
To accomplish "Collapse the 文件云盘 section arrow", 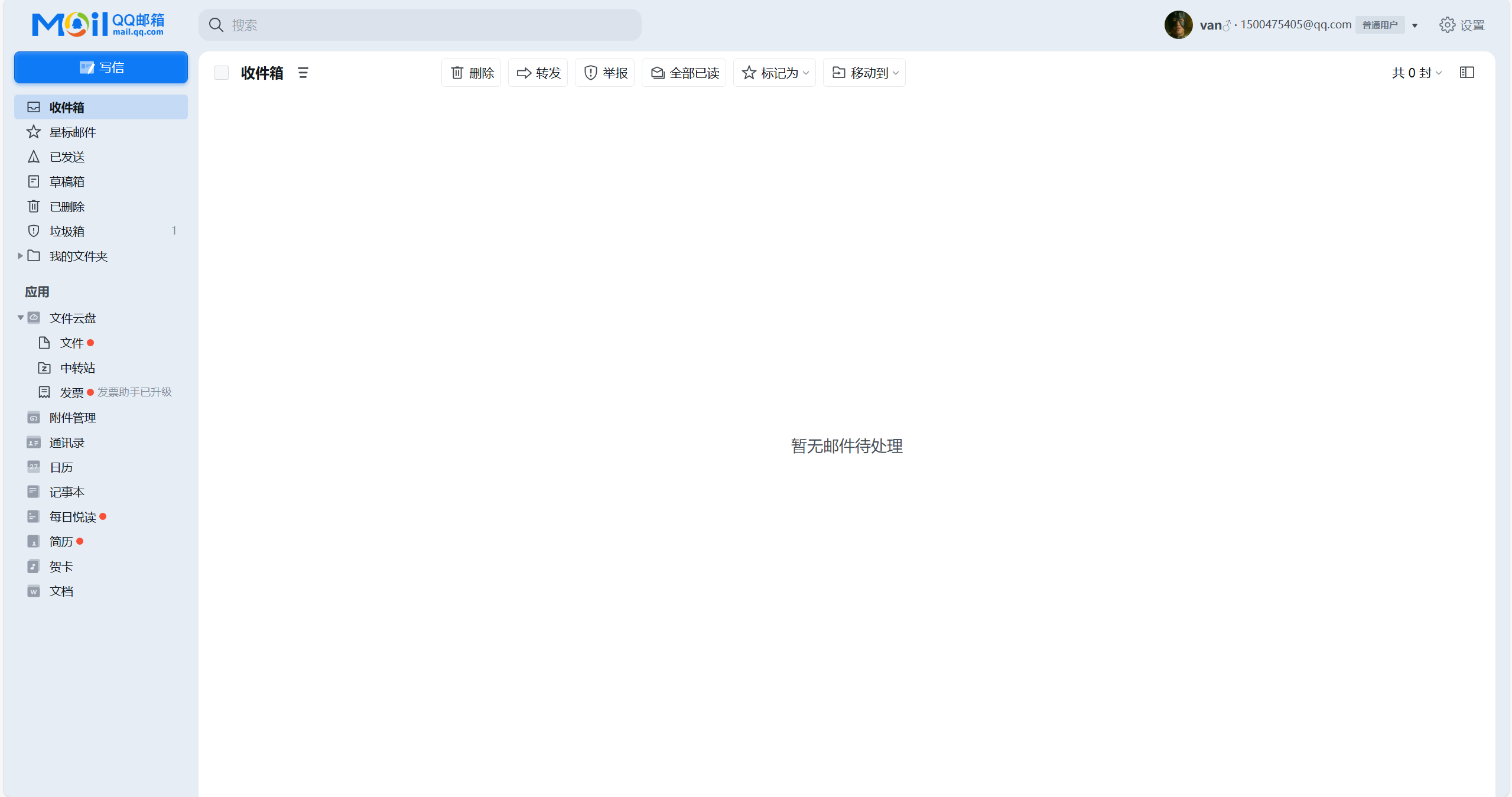I will point(20,318).
